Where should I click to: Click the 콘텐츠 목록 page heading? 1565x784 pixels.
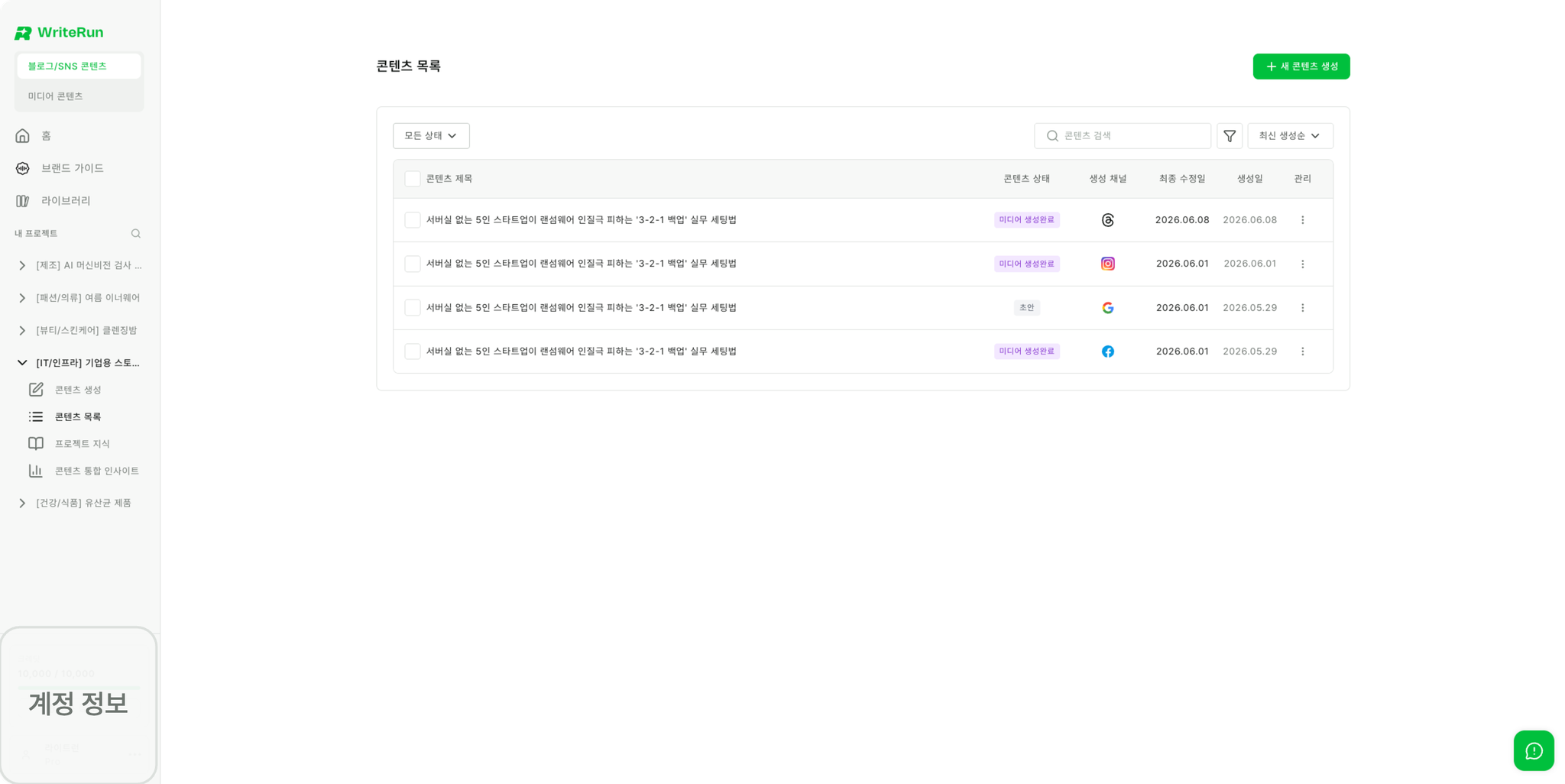point(409,66)
